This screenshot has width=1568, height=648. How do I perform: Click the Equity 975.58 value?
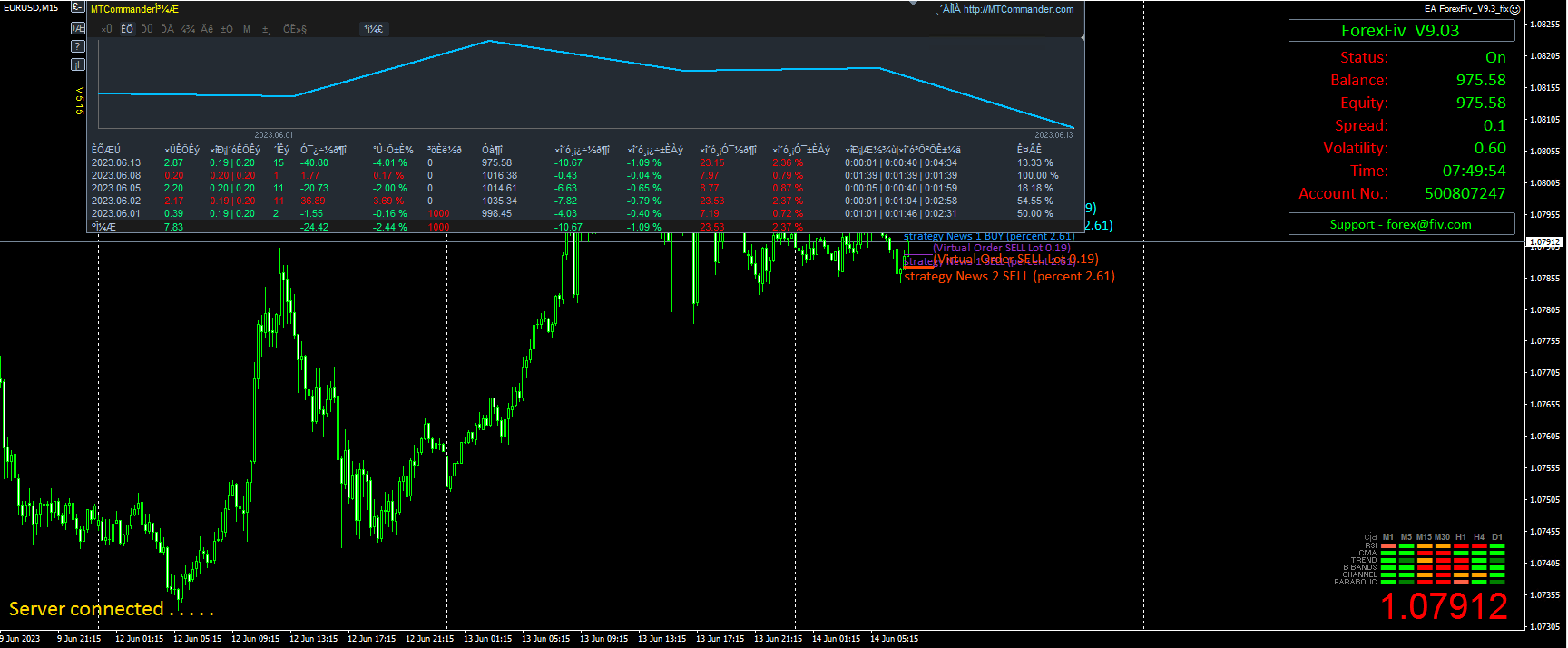[x=1481, y=103]
